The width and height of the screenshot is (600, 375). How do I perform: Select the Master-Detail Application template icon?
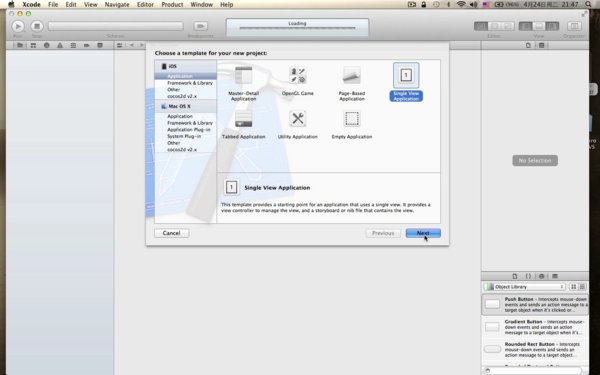pos(243,75)
